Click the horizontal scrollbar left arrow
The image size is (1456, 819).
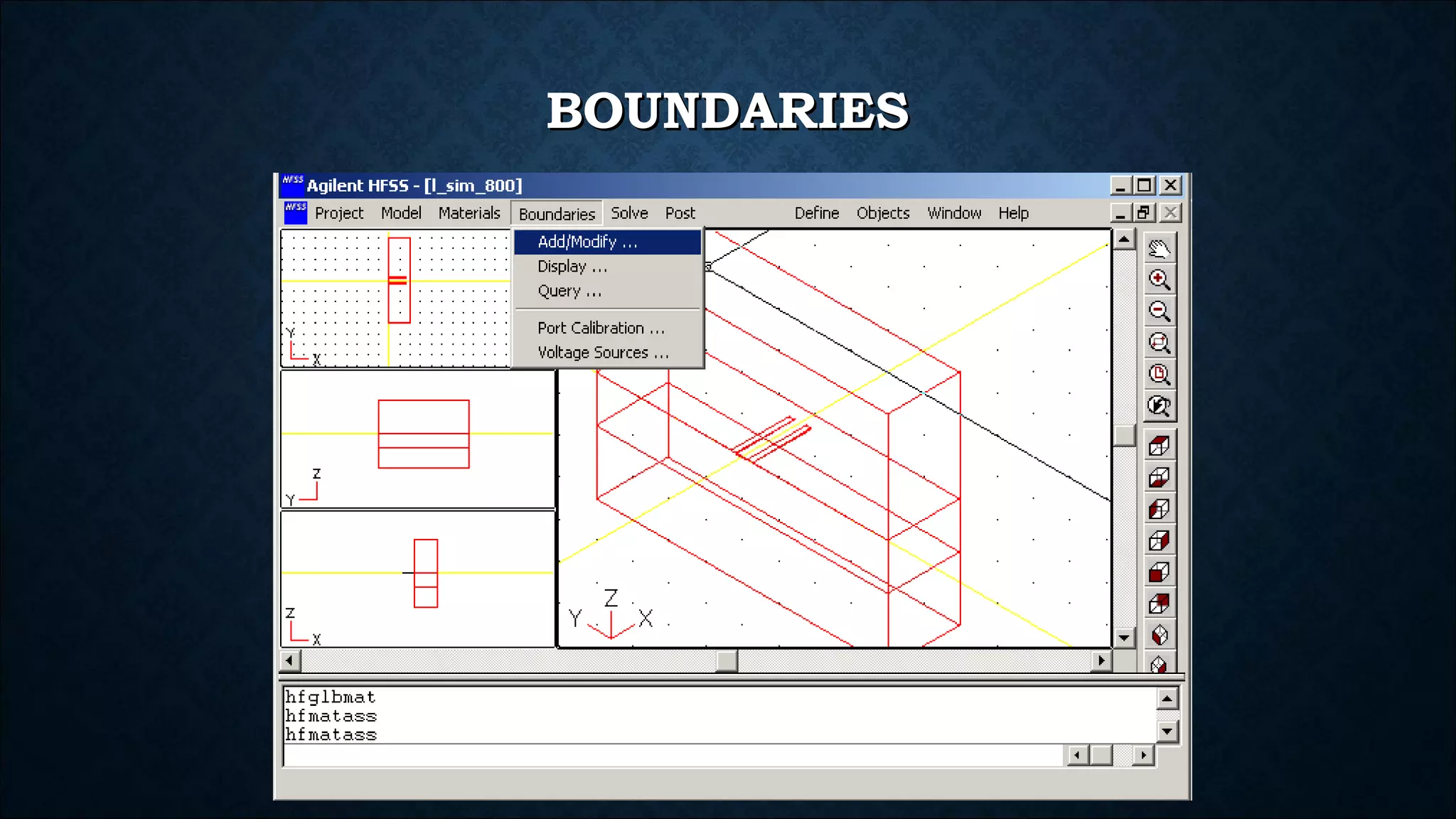tap(289, 660)
